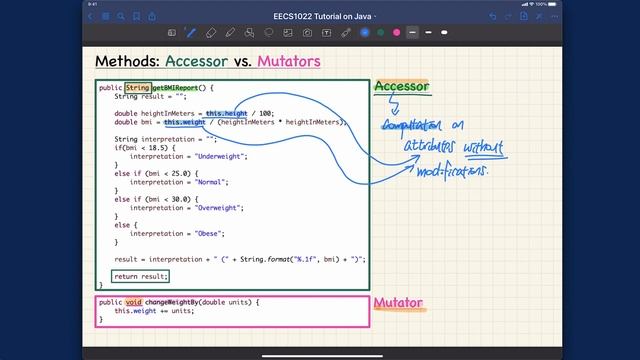The image size is (640, 360).
Task: Redo the last undone action
Action: pos(508,16)
